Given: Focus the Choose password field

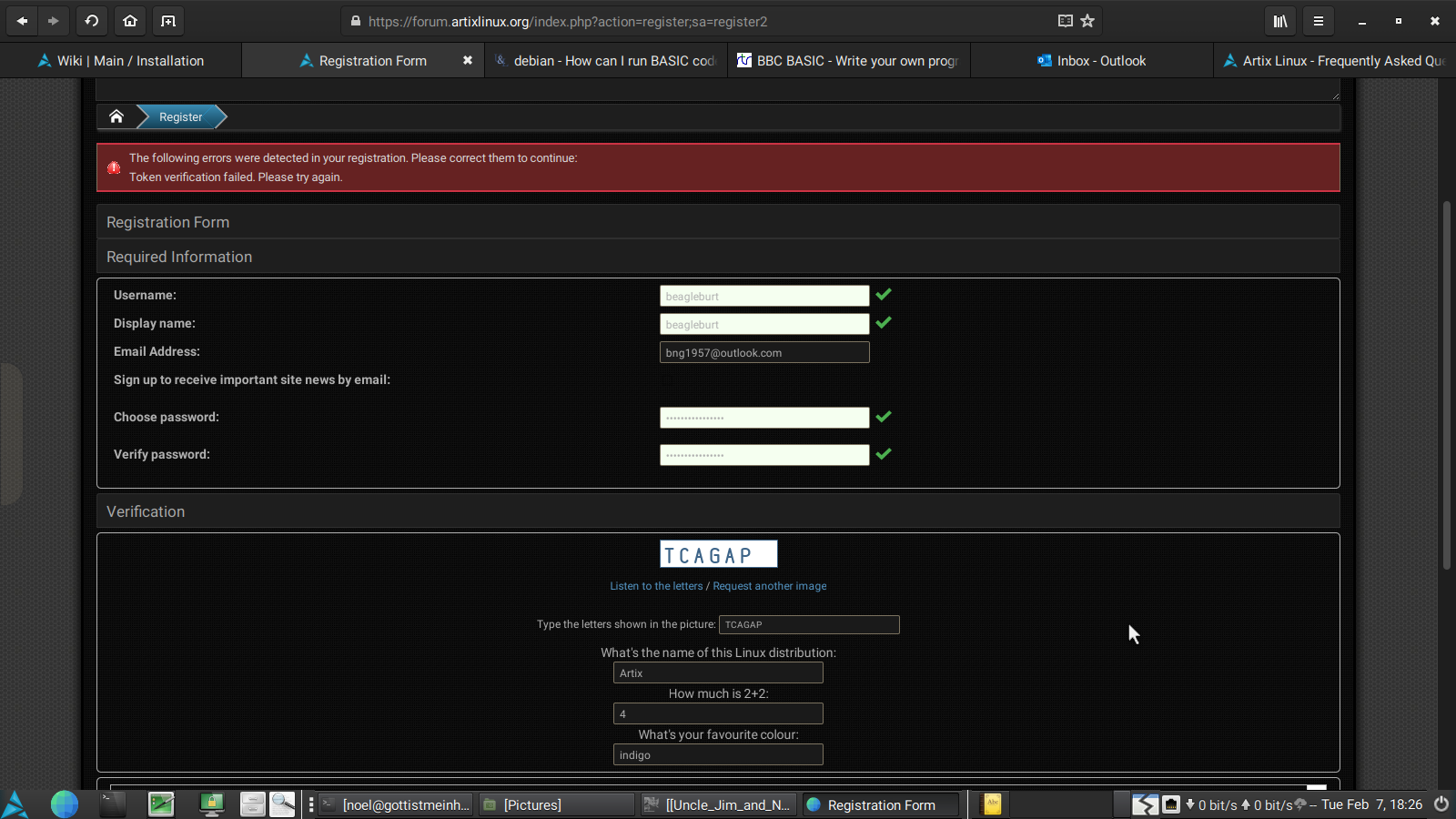Looking at the screenshot, I should click(x=764, y=418).
